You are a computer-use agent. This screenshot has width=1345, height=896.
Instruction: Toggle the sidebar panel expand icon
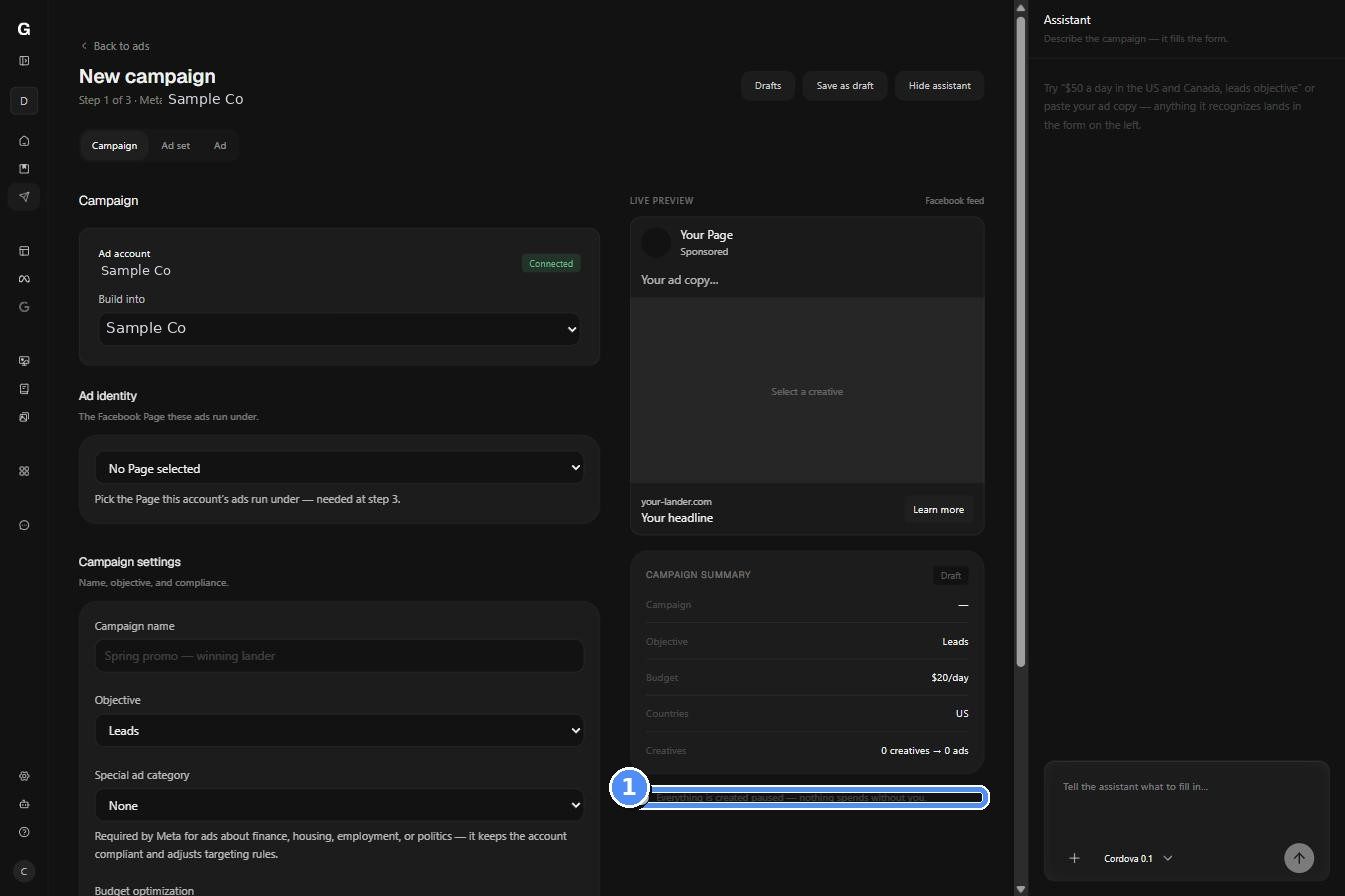(x=24, y=61)
